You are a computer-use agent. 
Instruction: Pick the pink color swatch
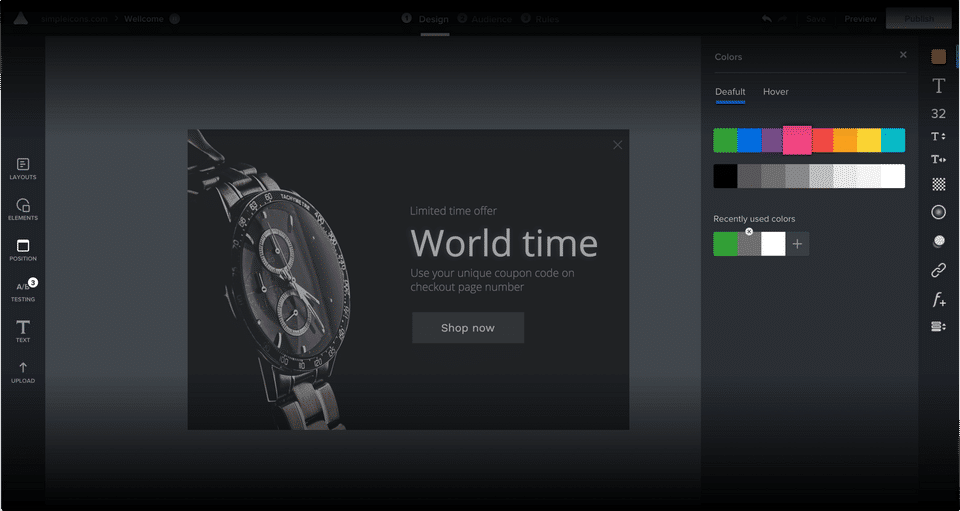pyautogui.click(x=797, y=140)
